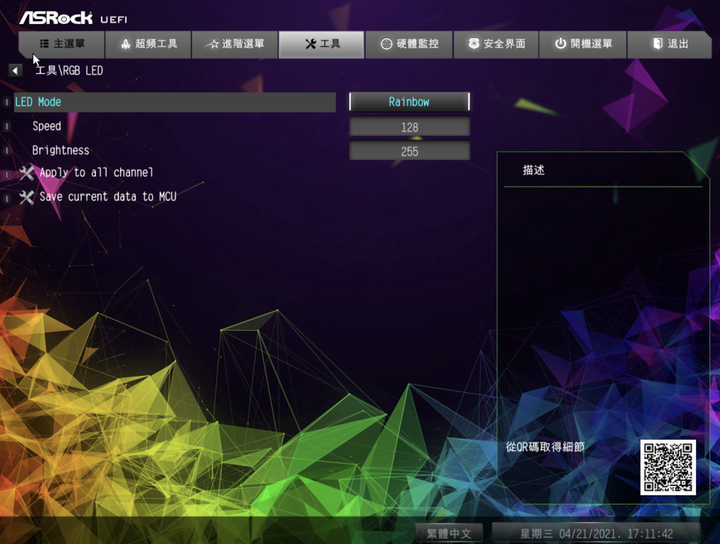Click the 描述 description panel heading
Viewport: 720px width, 544px height.
pos(533,170)
